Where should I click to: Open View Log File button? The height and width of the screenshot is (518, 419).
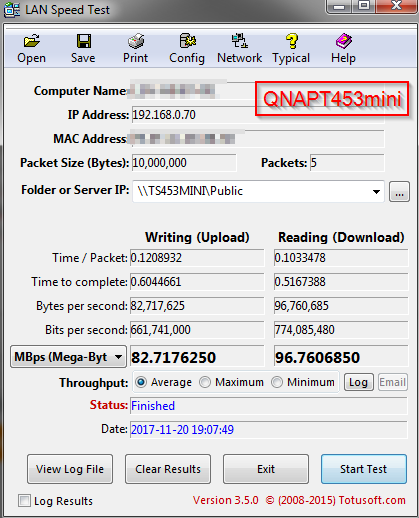(x=70, y=469)
